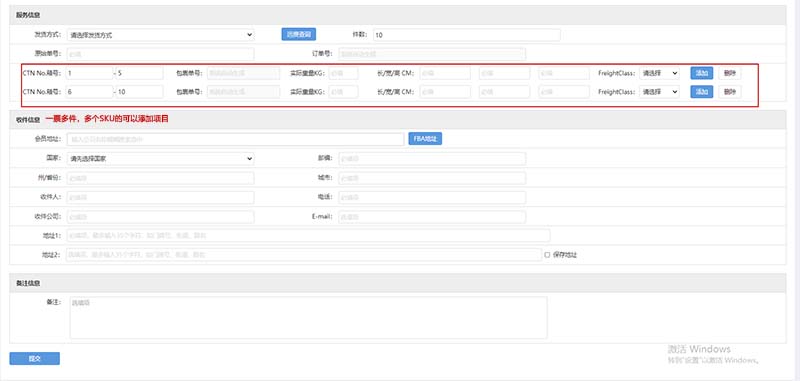Click the height field in CTN 6-10 row

[564, 92]
